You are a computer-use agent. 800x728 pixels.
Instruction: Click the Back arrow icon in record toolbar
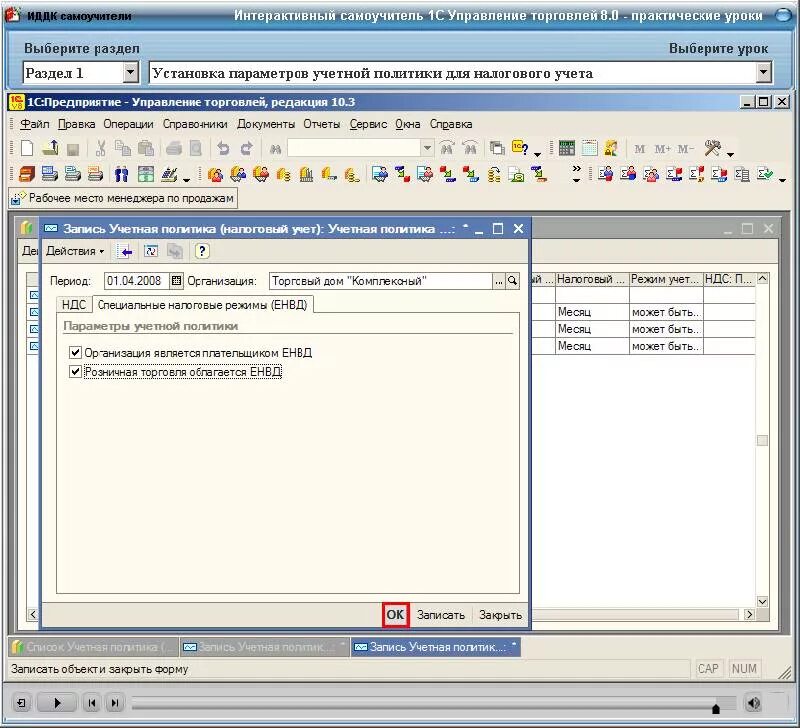point(124,251)
